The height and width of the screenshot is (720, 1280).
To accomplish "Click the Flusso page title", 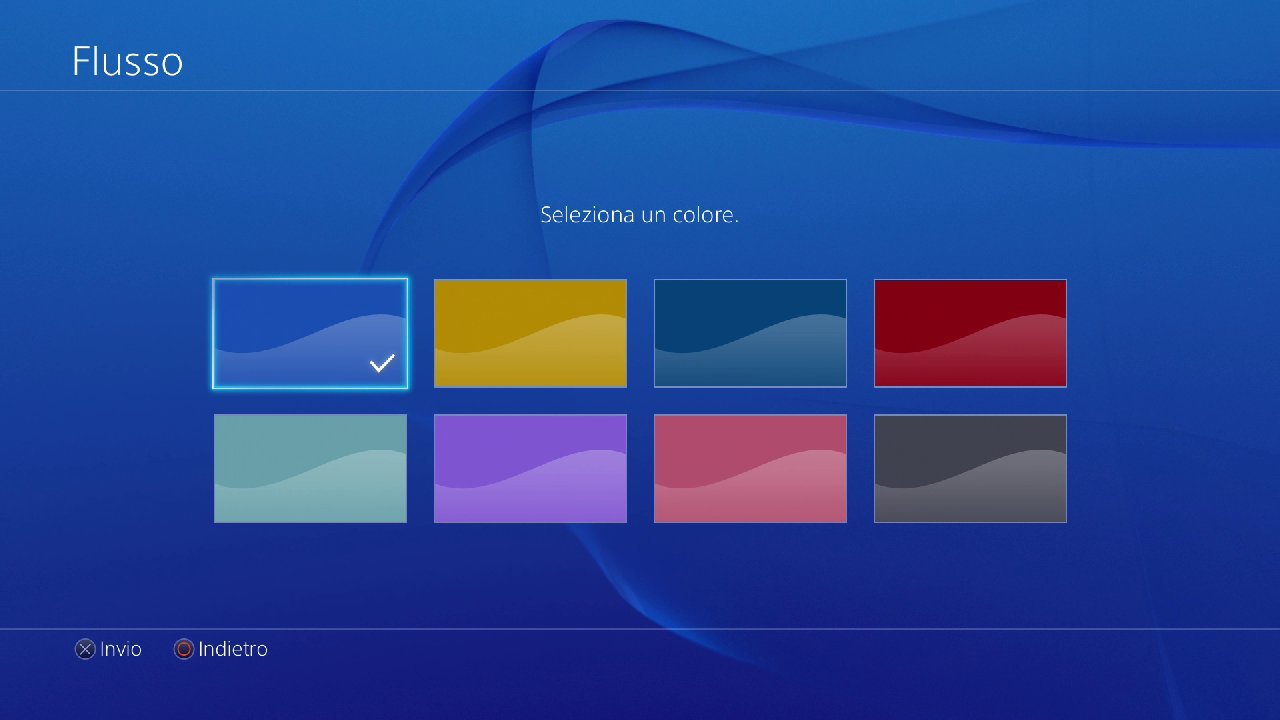I will tap(127, 61).
